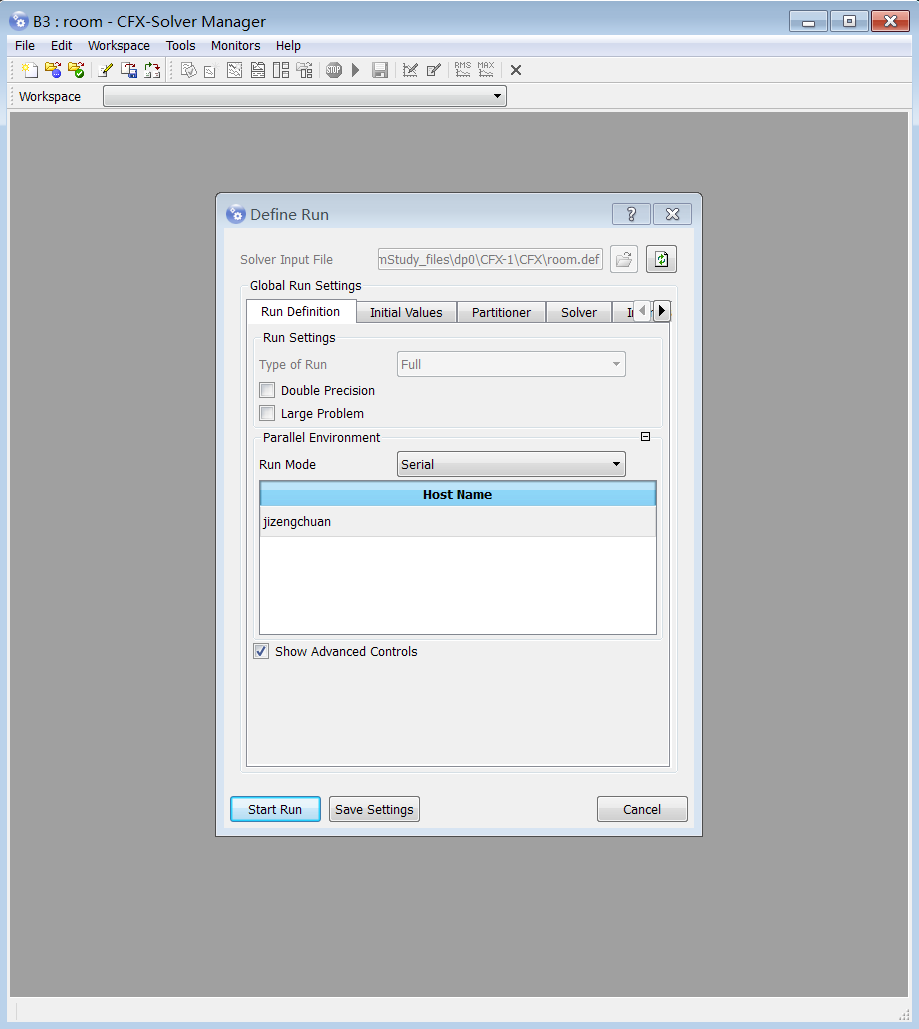Switch to the Solver tab
This screenshot has width=919, height=1029.
pyautogui.click(x=579, y=312)
